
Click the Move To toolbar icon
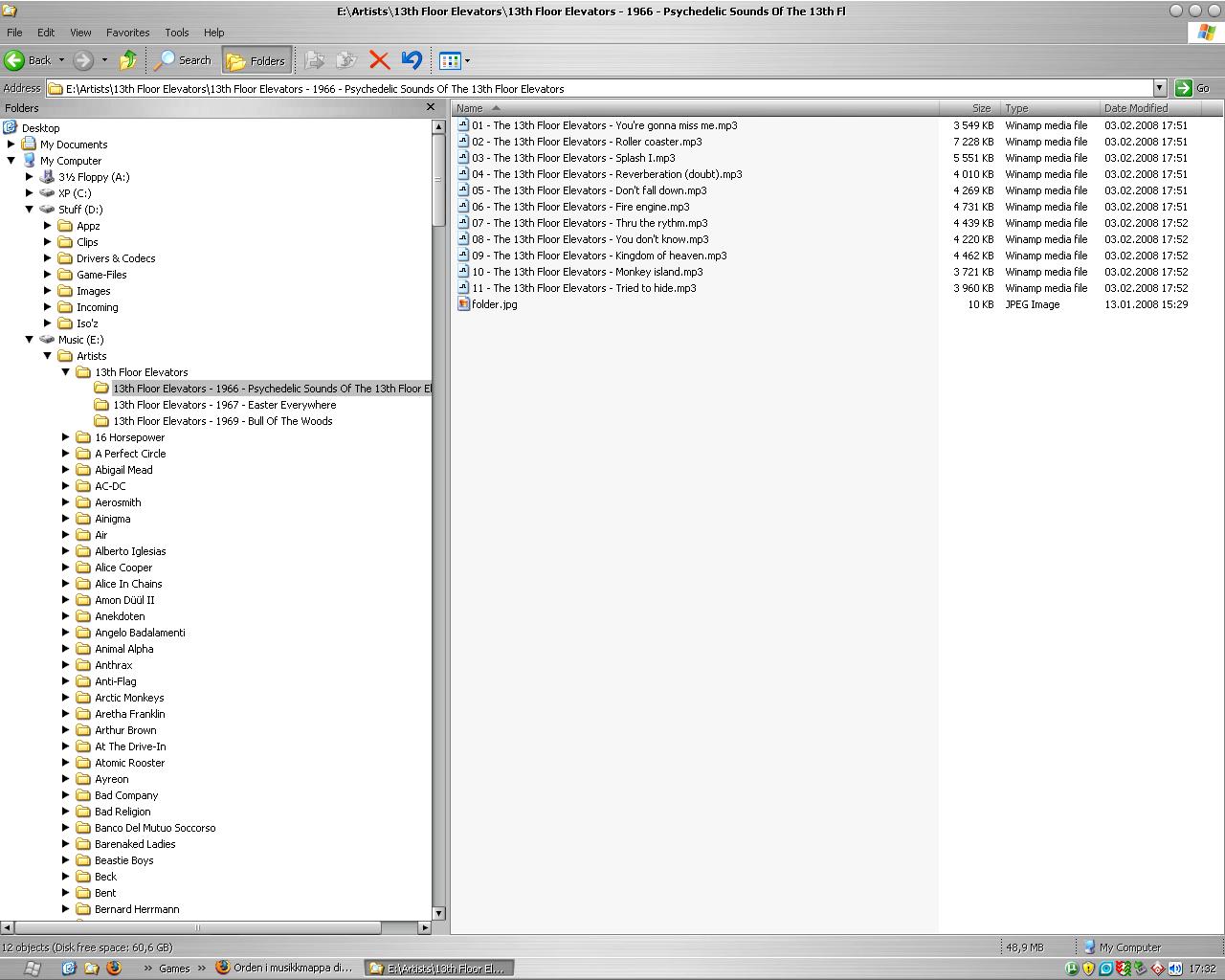coord(314,60)
